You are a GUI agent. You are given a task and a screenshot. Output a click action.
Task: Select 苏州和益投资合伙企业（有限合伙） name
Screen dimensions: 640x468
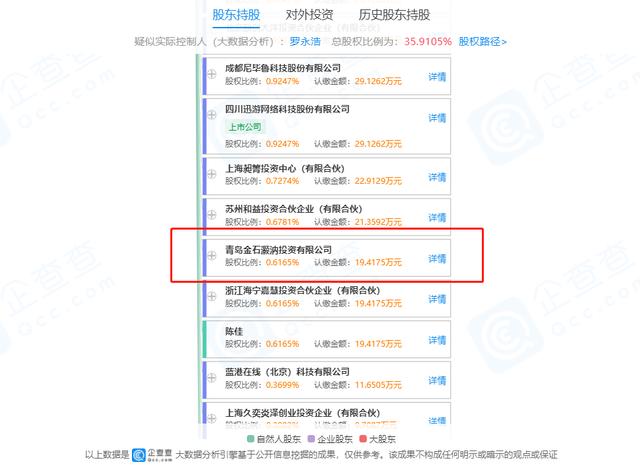tap(294, 209)
